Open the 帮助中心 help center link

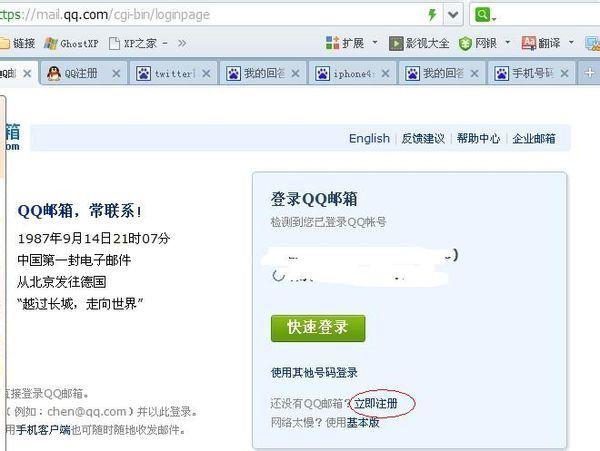tap(478, 138)
